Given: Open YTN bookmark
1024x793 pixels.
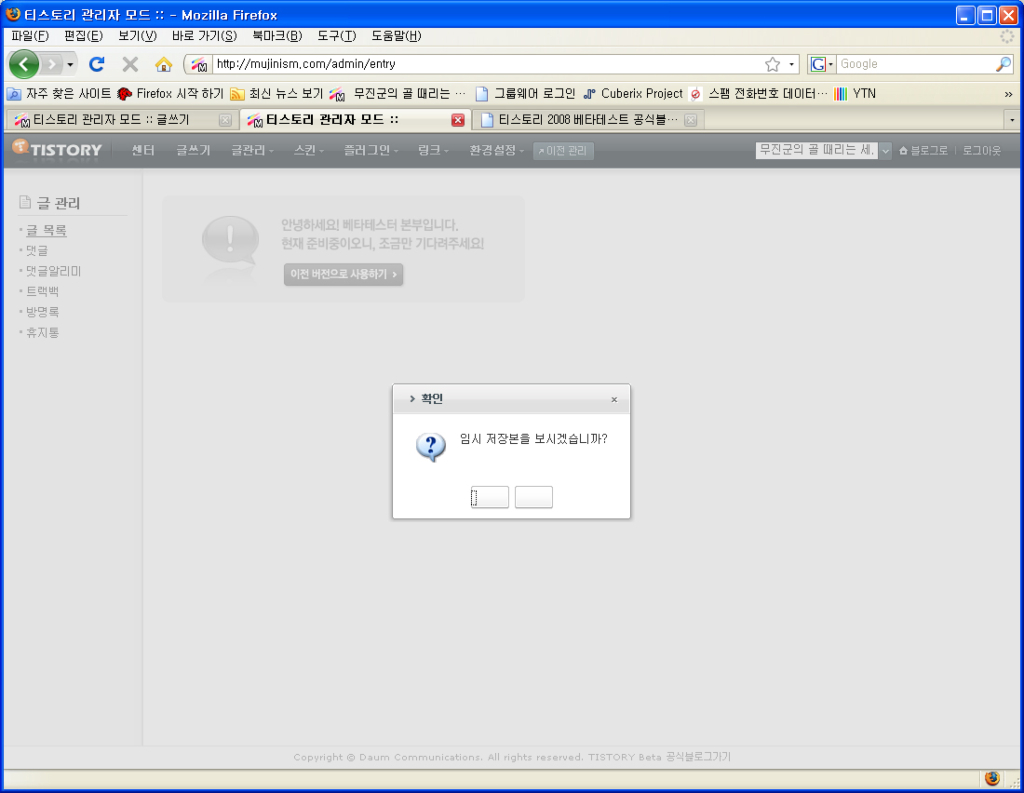Looking at the screenshot, I should point(856,94).
